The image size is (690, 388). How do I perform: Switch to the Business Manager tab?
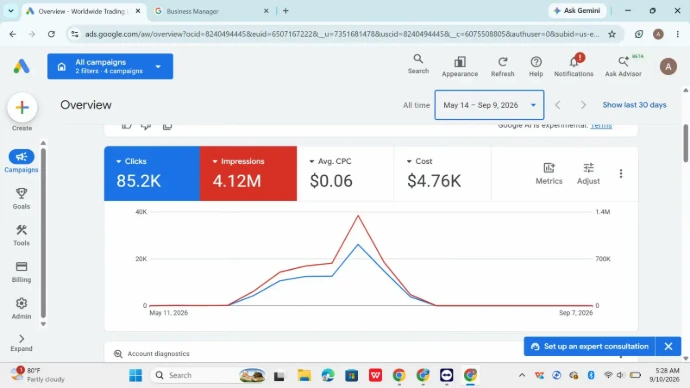click(210, 11)
